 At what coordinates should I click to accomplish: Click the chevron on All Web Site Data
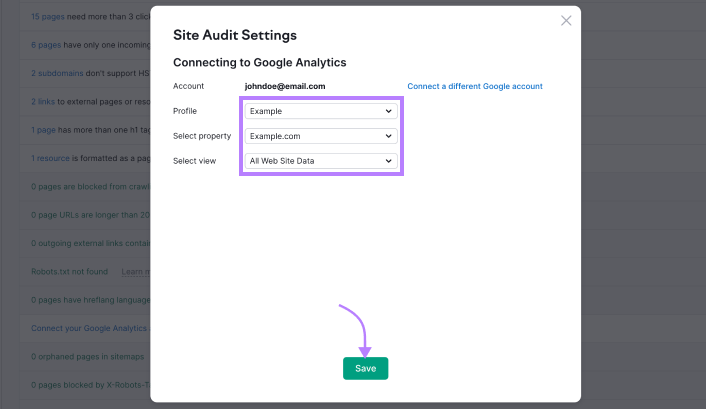tap(389, 161)
